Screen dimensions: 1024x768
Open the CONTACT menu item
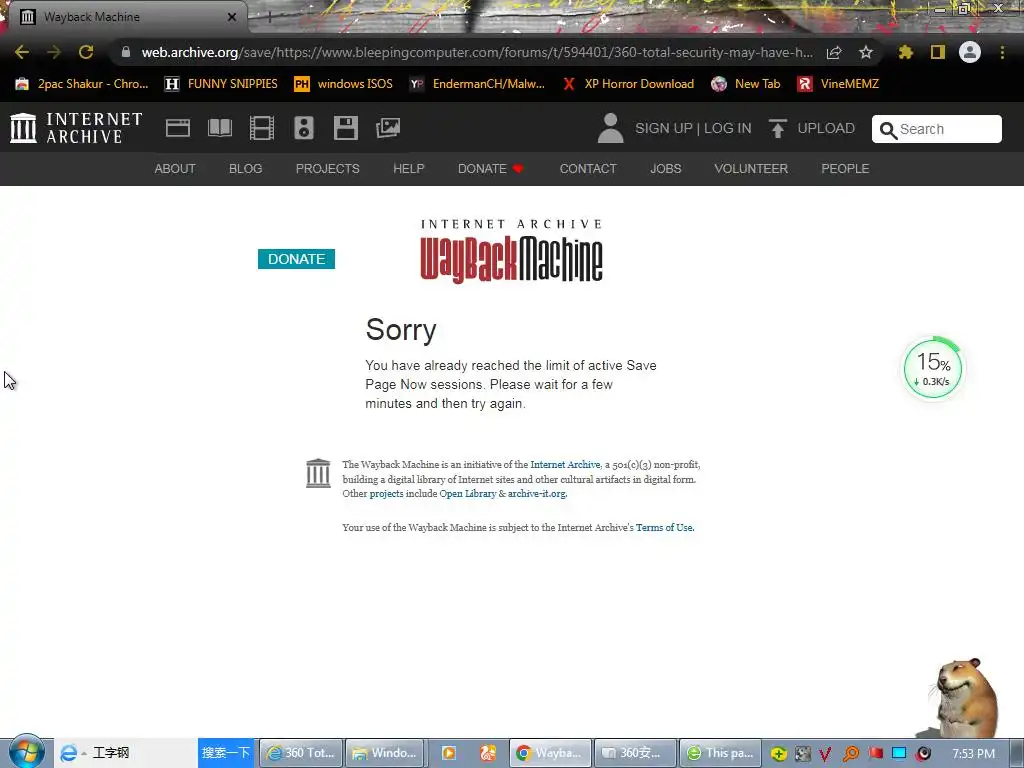coord(588,168)
